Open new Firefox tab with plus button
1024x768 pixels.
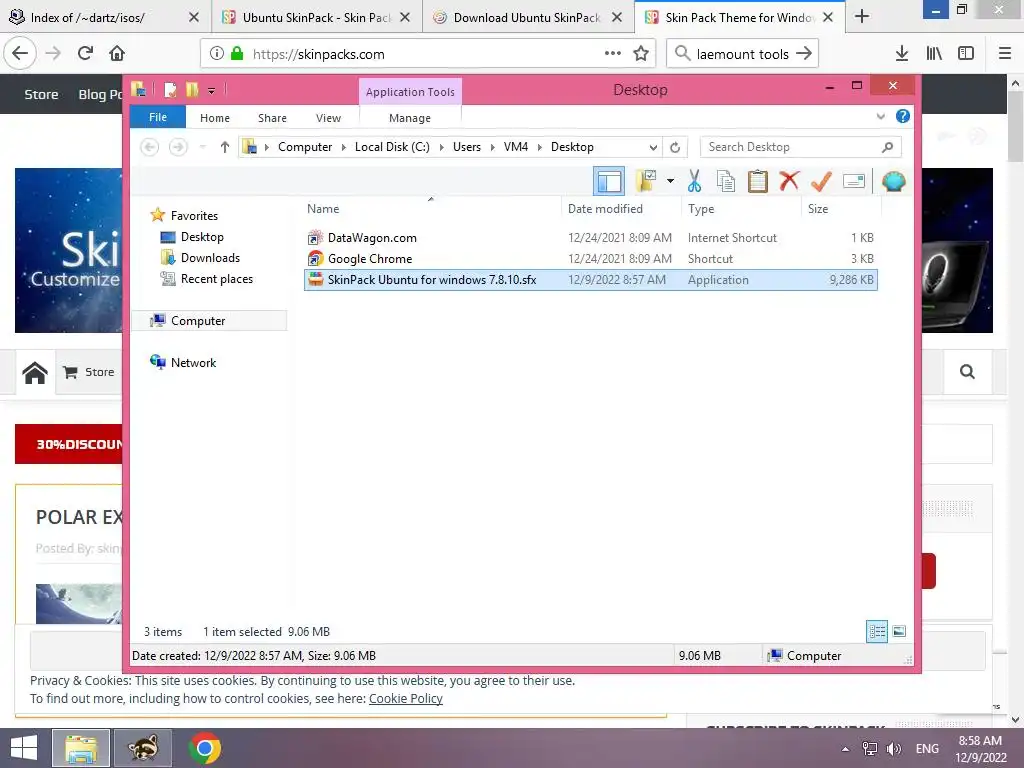tap(862, 17)
